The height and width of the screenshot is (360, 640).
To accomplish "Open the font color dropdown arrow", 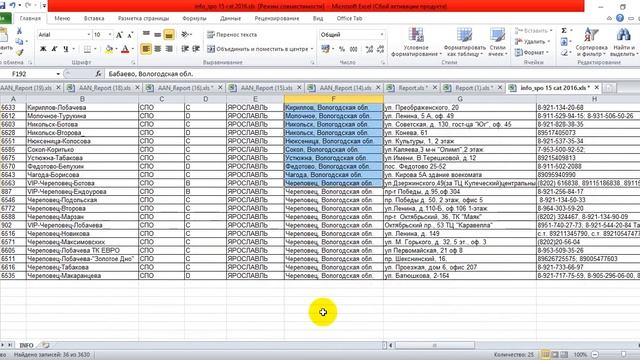I will coord(133,49).
